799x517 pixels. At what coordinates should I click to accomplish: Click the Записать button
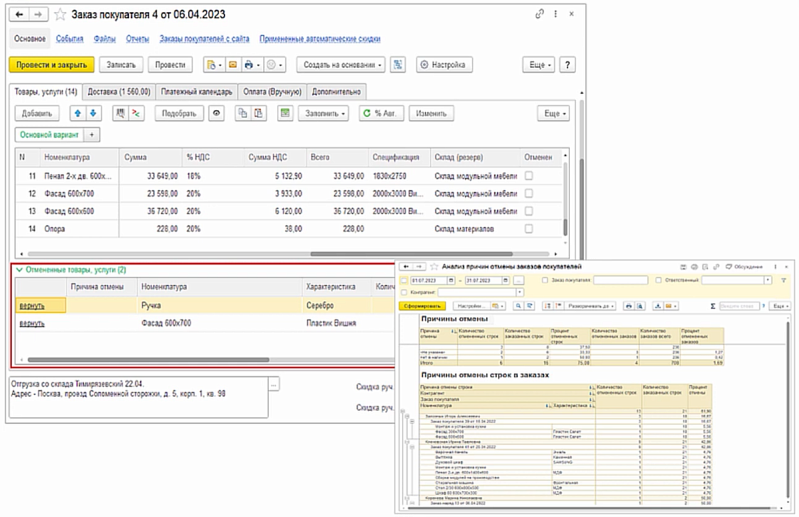click(x=121, y=65)
